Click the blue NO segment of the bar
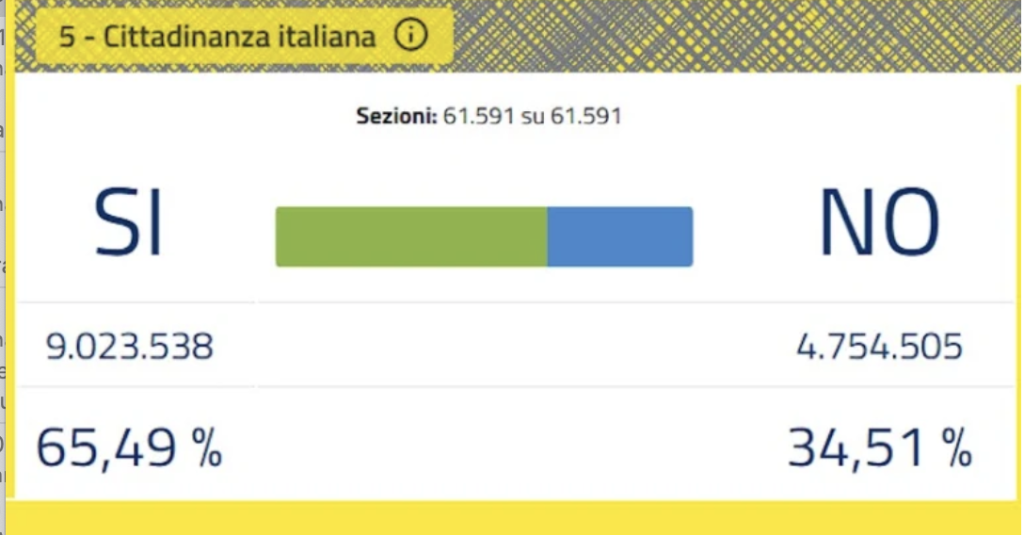 coord(620,237)
